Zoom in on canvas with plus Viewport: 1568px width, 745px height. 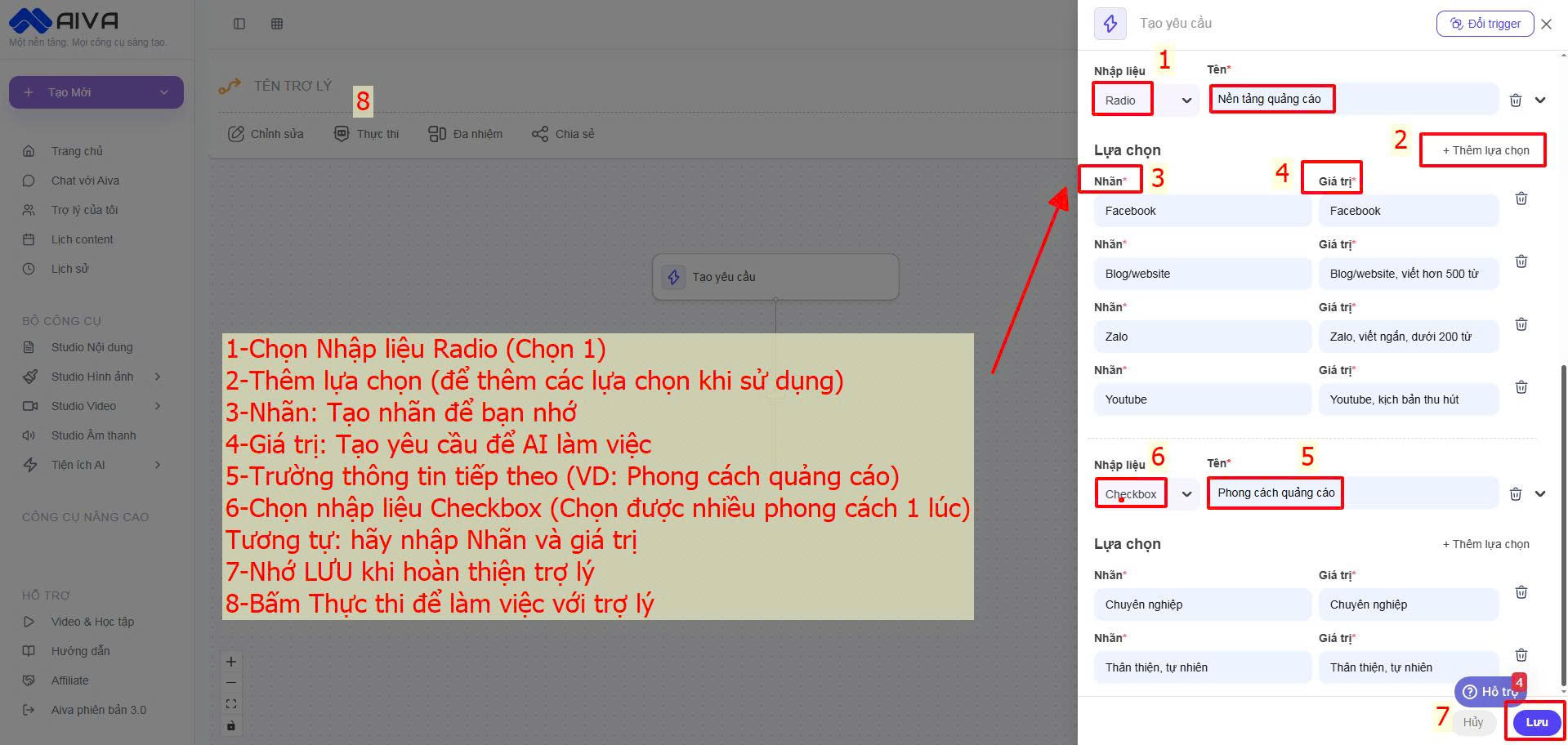[231, 662]
